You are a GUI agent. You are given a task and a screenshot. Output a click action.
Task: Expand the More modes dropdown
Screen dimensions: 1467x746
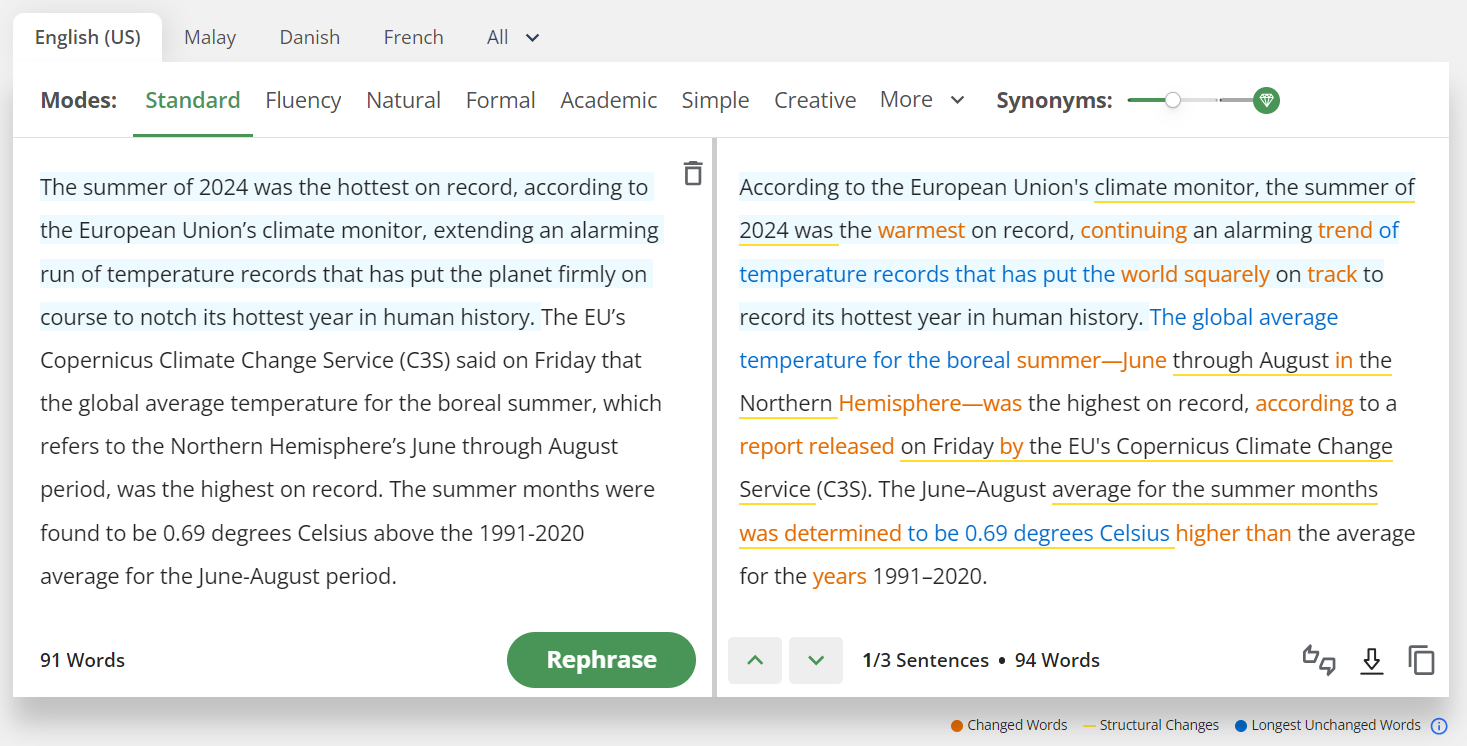pos(922,100)
